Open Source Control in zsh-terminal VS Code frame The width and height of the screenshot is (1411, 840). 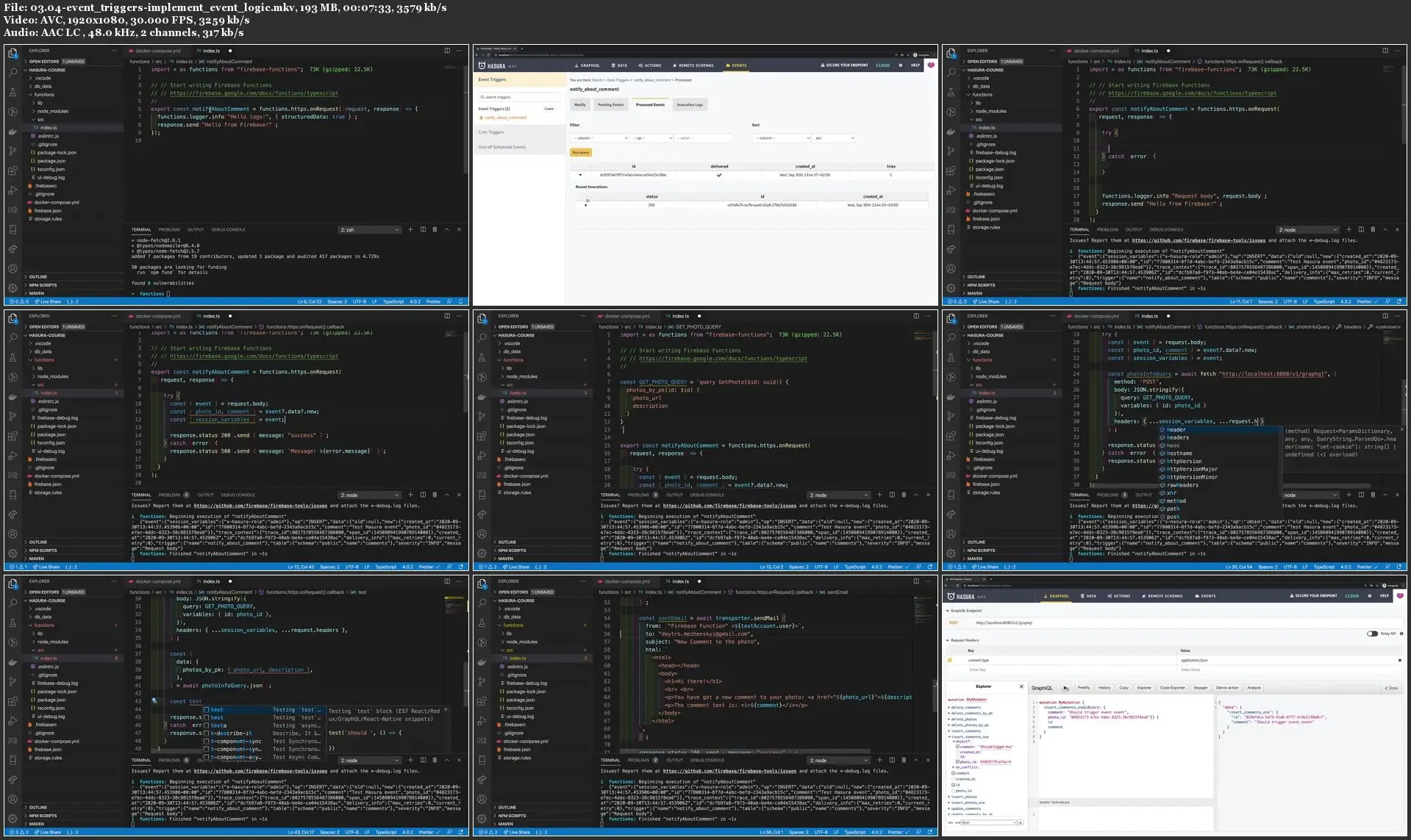[12, 151]
